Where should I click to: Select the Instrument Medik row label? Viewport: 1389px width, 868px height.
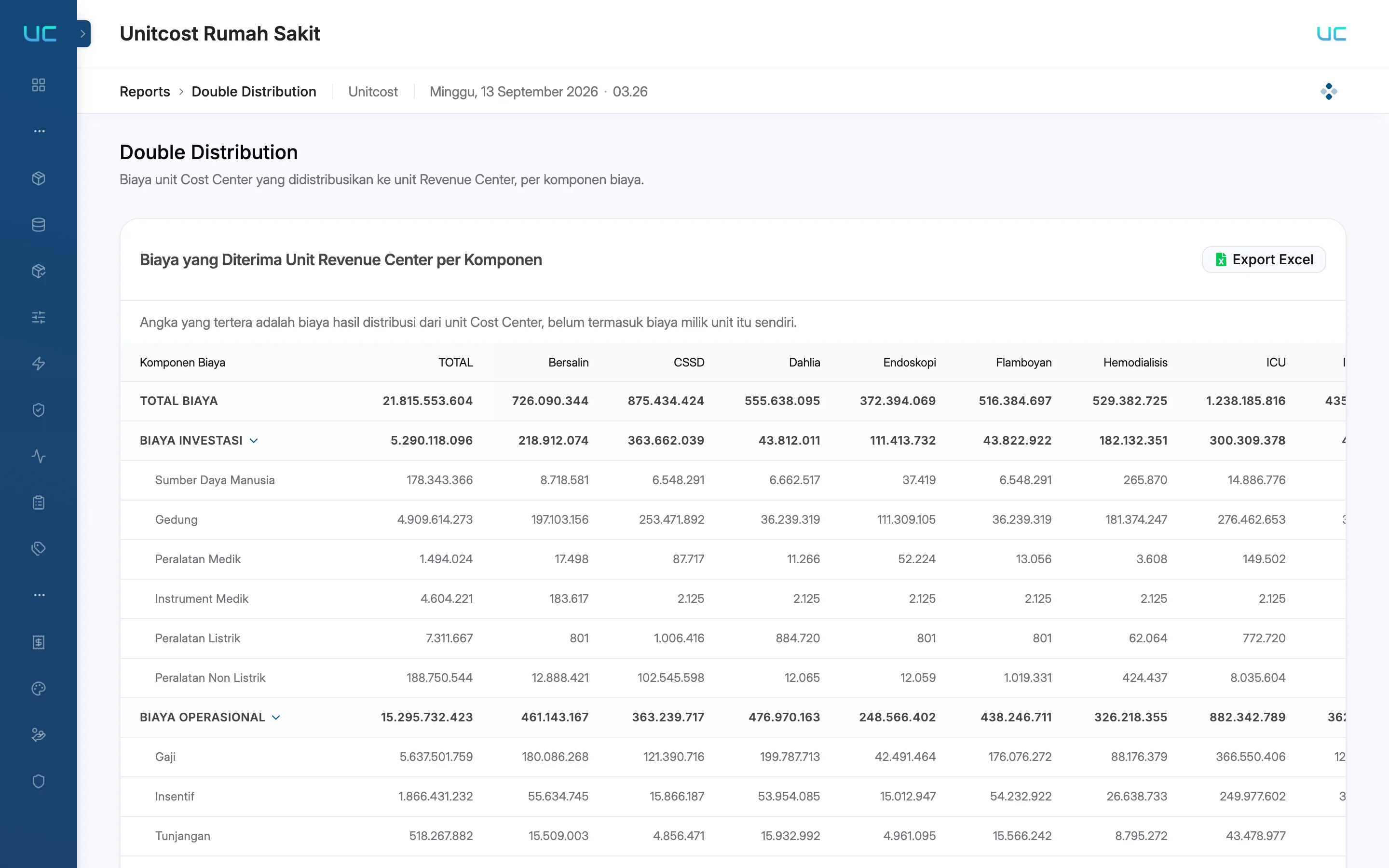point(202,599)
